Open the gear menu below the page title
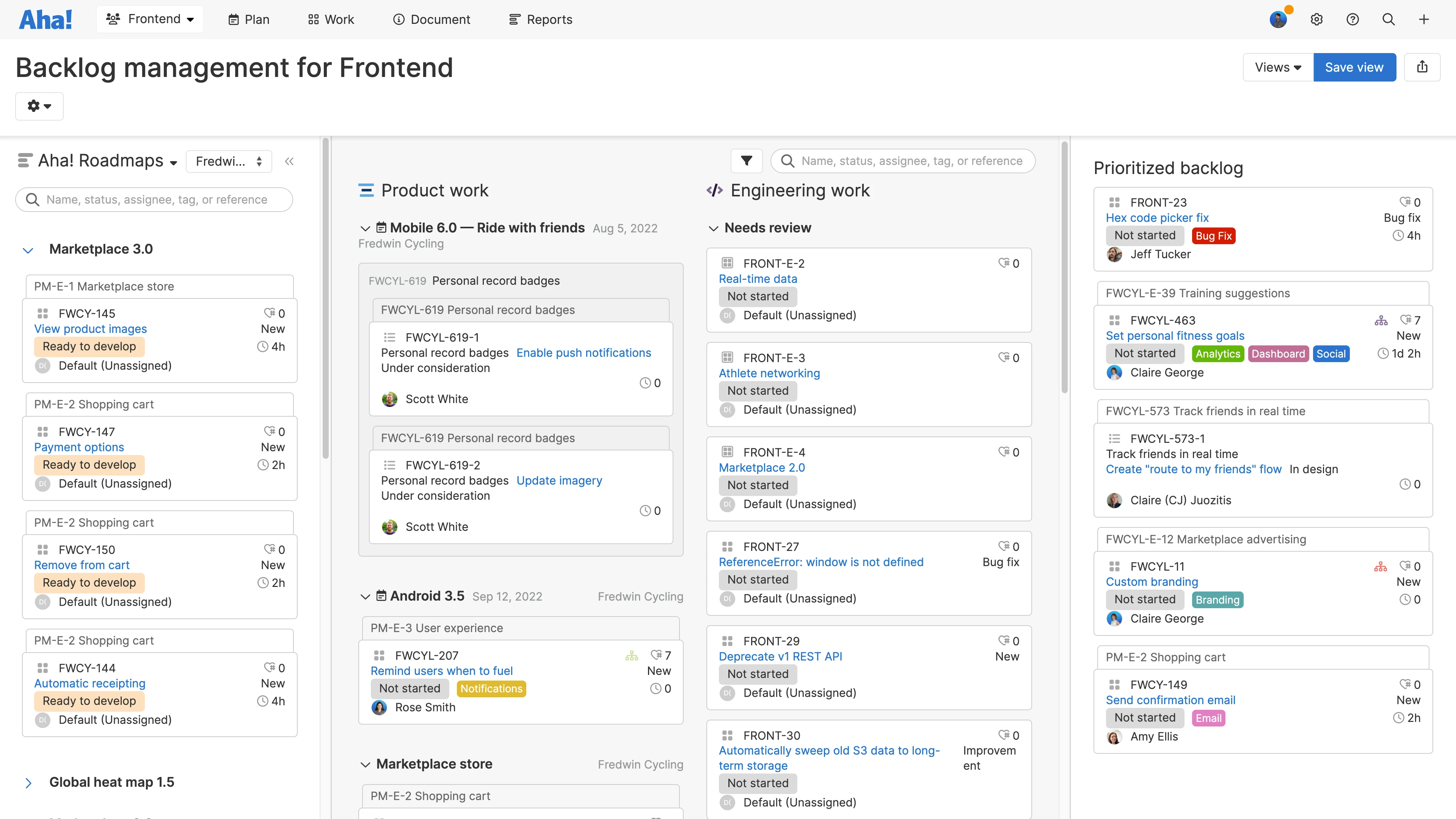 38,106
